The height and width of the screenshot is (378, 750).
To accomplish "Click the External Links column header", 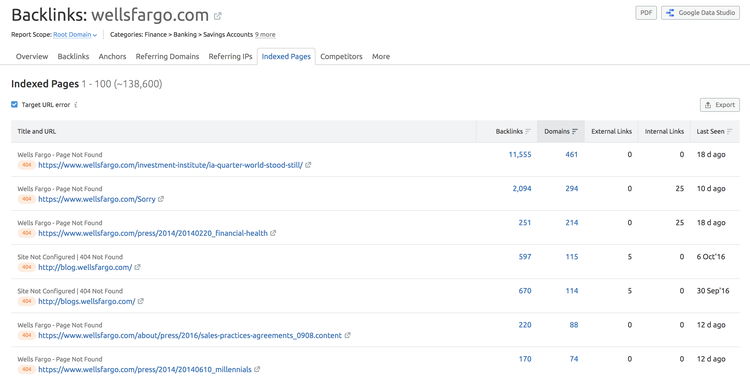I will coord(611,131).
